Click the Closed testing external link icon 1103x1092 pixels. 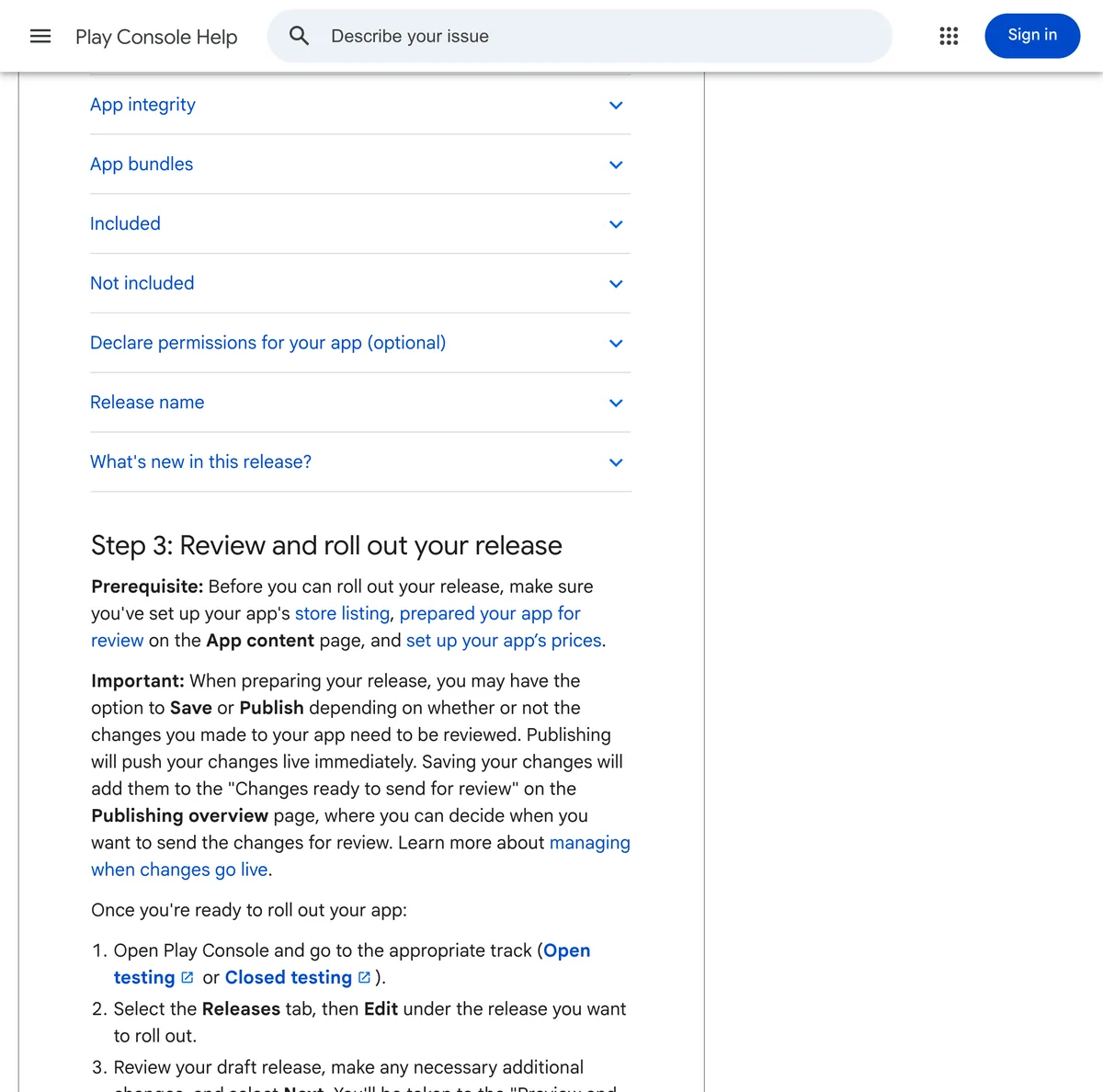(x=364, y=977)
